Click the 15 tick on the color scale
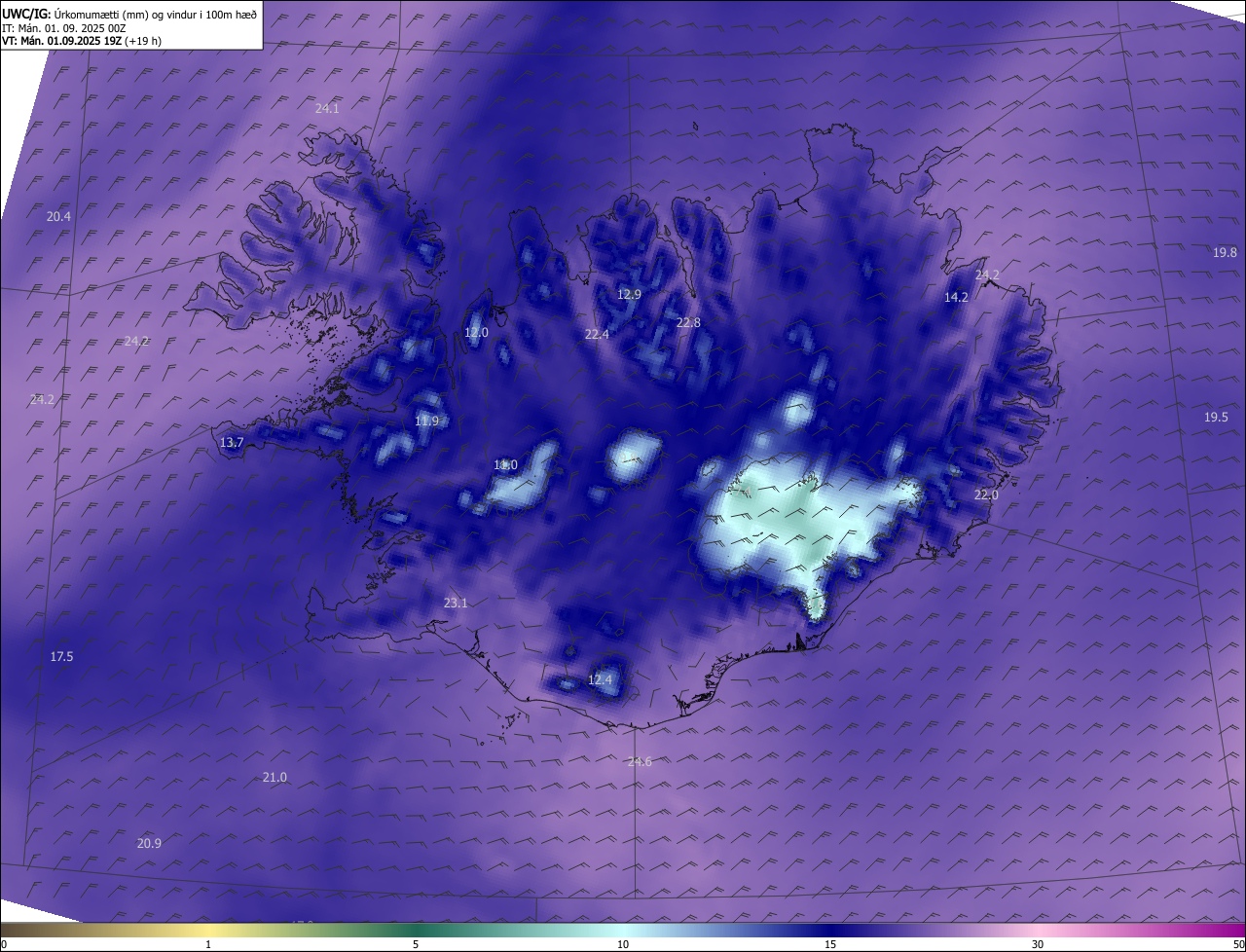The width and height of the screenshot is (1246, 952). click(x=830, y=944)
